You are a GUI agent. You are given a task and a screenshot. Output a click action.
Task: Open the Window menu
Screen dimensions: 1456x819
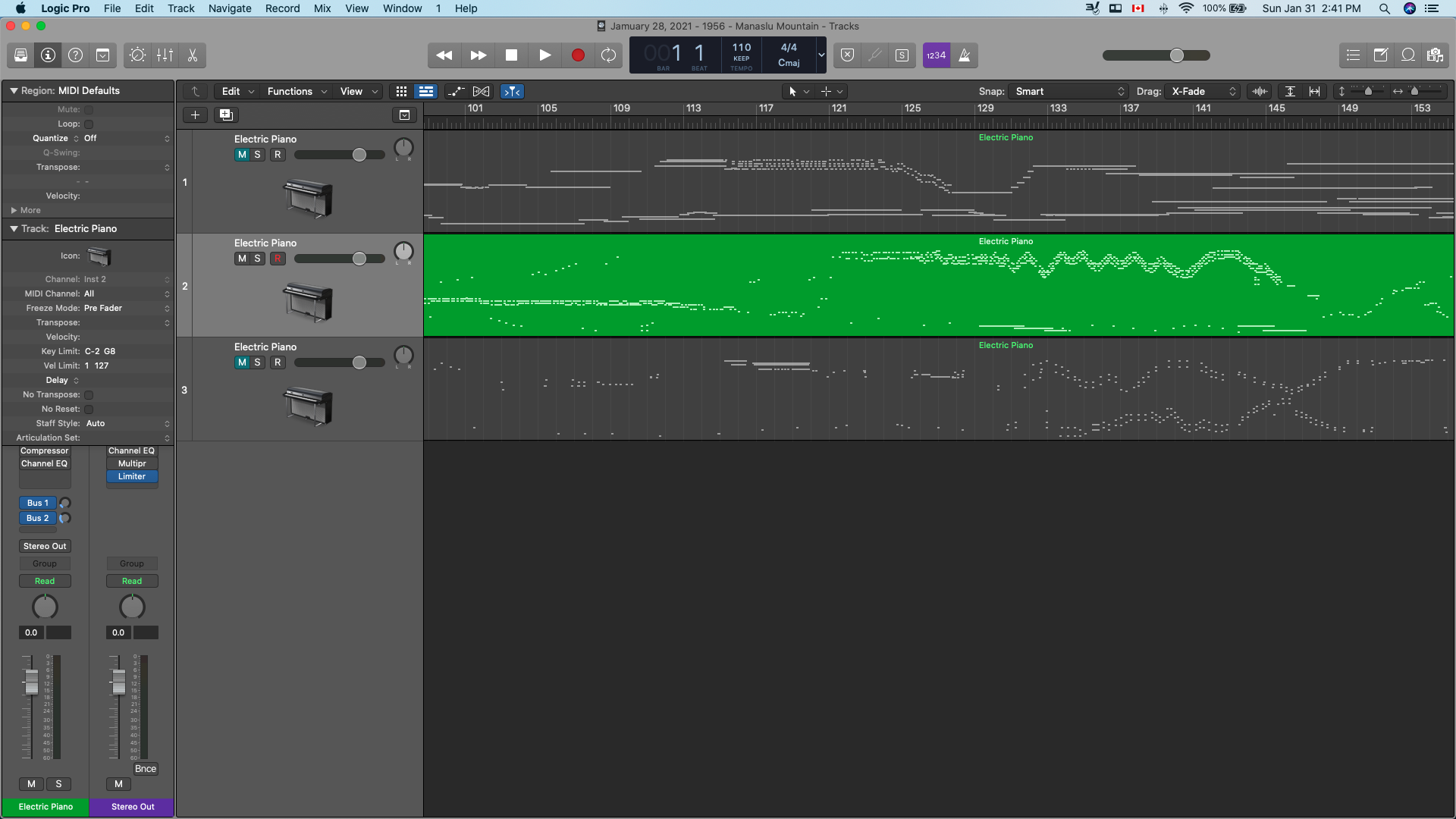[x=403, y=8]
